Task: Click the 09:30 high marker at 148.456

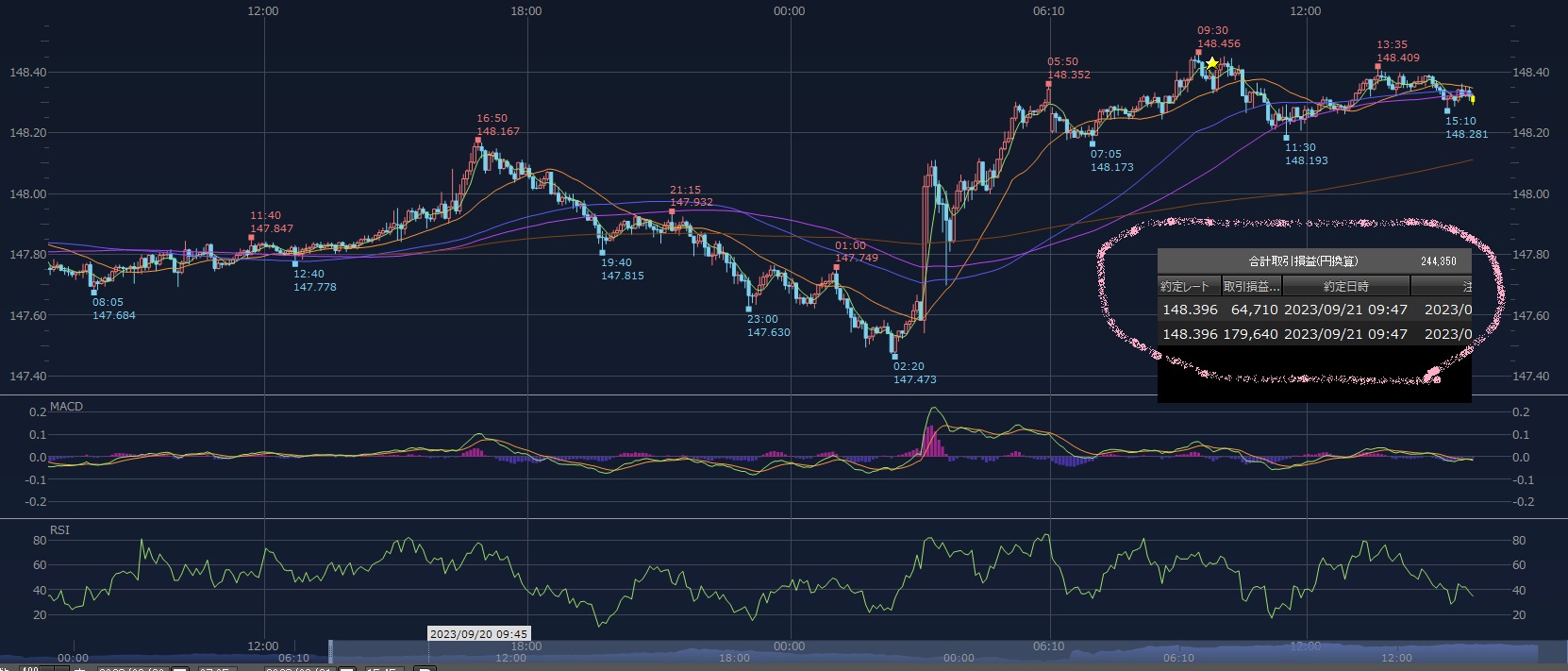Action: pos(1199,53)
